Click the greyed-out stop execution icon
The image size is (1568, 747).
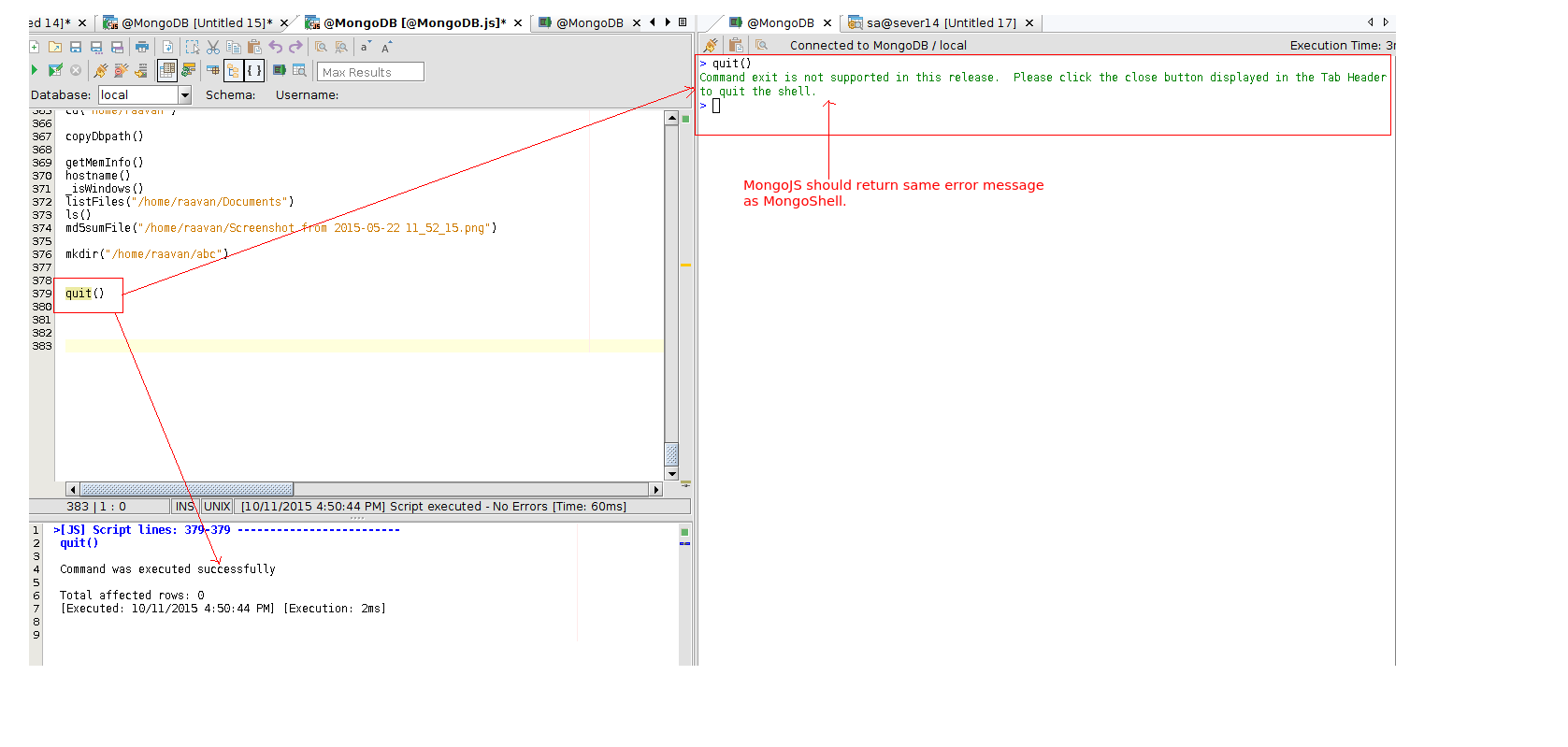(x=76, y=70)
